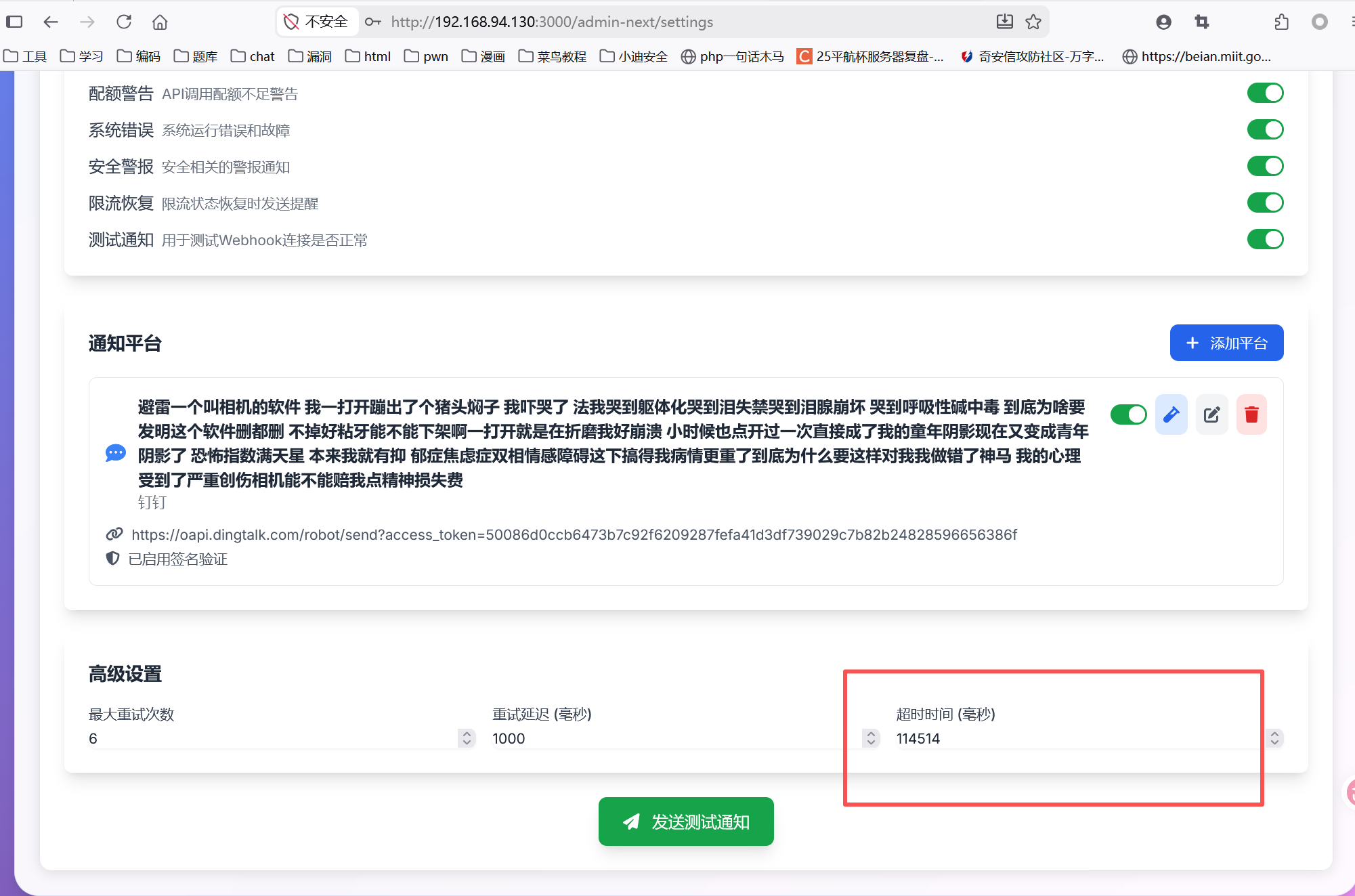Toggle the 测试通知 switch
Screen dimensions: 1355x896
pos(1265,239)
